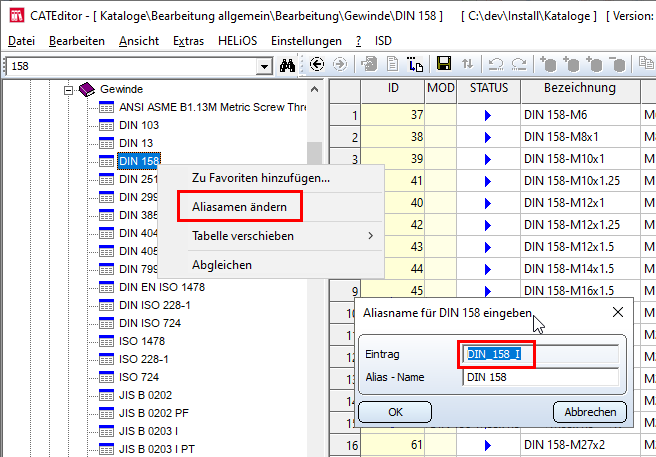Click blue status arrow in DIN 158-M12x1.5 row
The image size is (656, 457).
(x=487, y=247)
